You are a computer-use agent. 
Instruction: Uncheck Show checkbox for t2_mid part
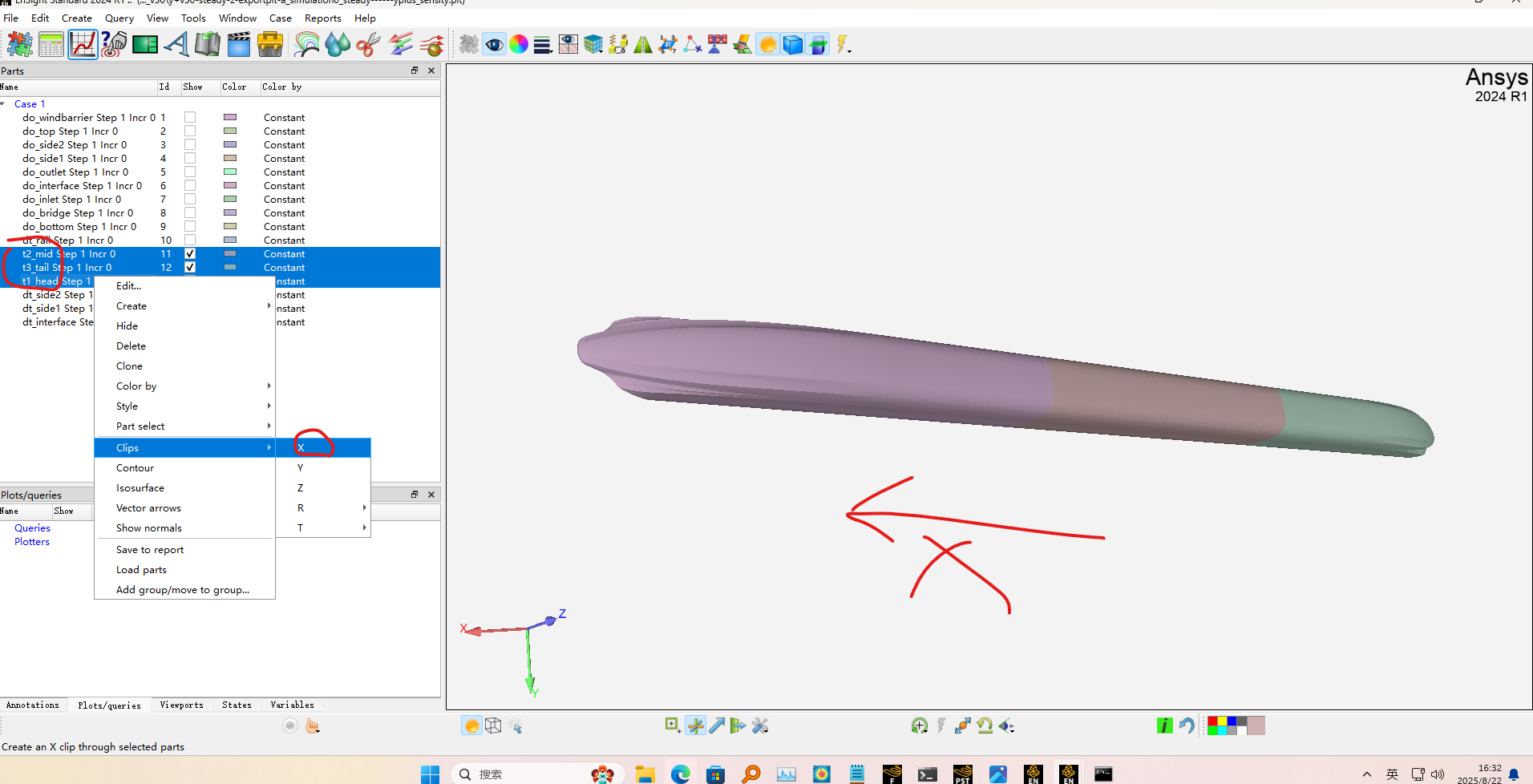[x=190, y=253]
